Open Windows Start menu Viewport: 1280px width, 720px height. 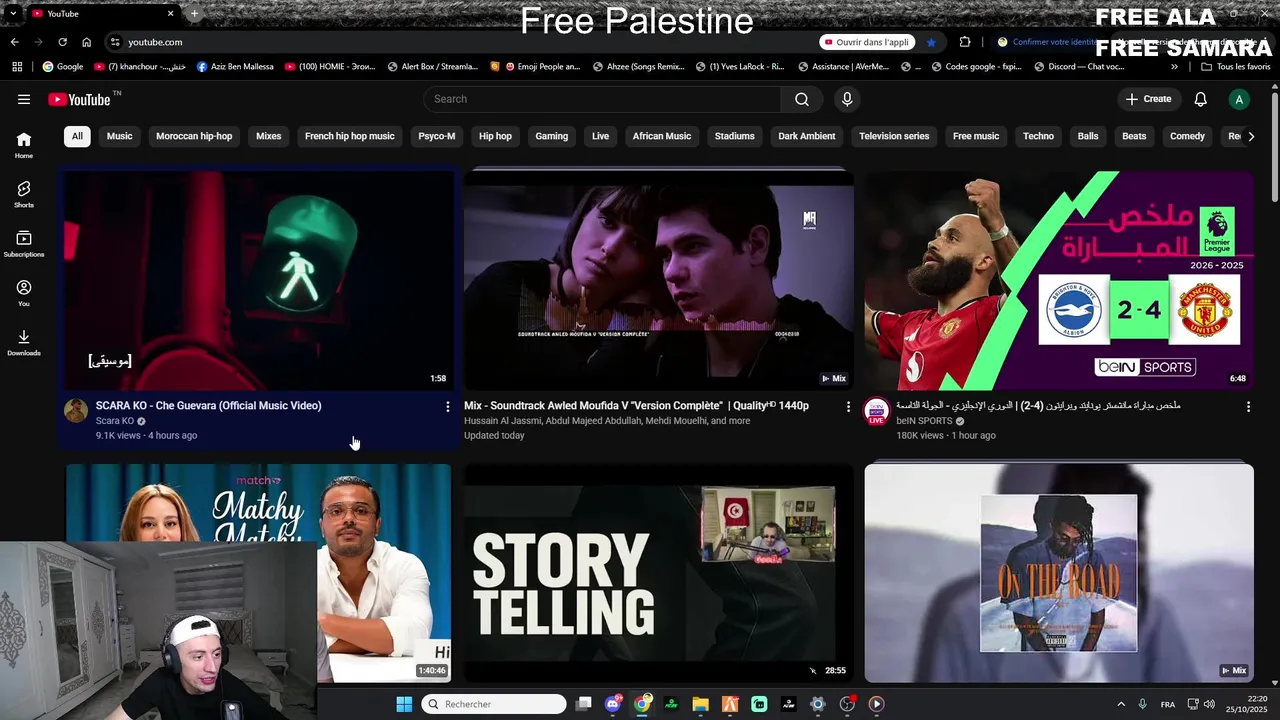click(x=404, y=704)
